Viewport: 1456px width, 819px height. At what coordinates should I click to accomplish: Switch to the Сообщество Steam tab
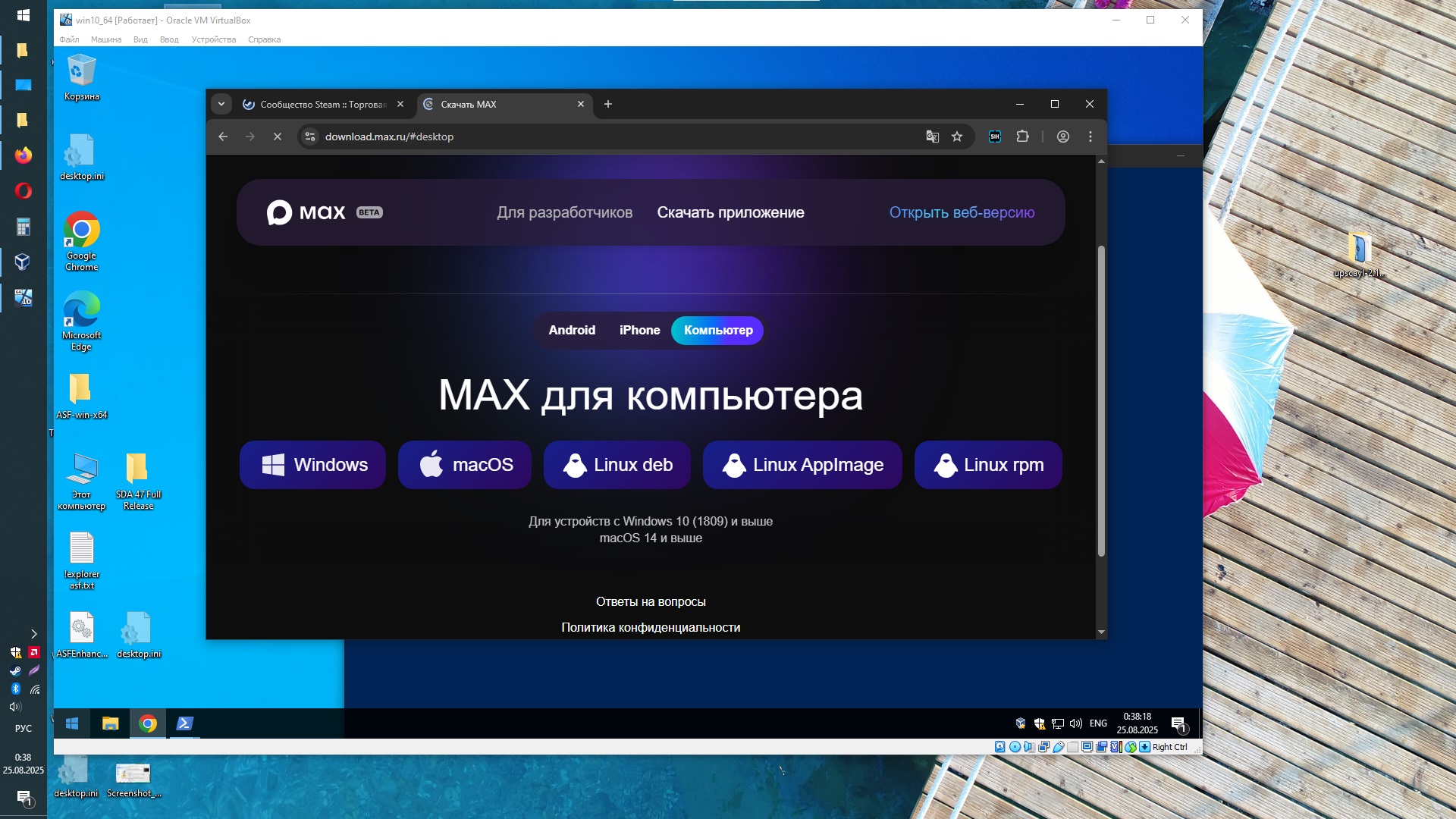click(322, 105)
